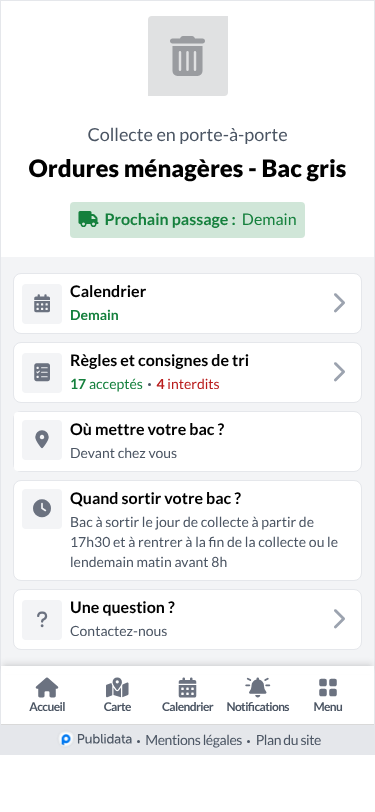This screenshot has height=812, width=375.
Task: Expand the Règles et consignes chevron
Action: [339, 372]
